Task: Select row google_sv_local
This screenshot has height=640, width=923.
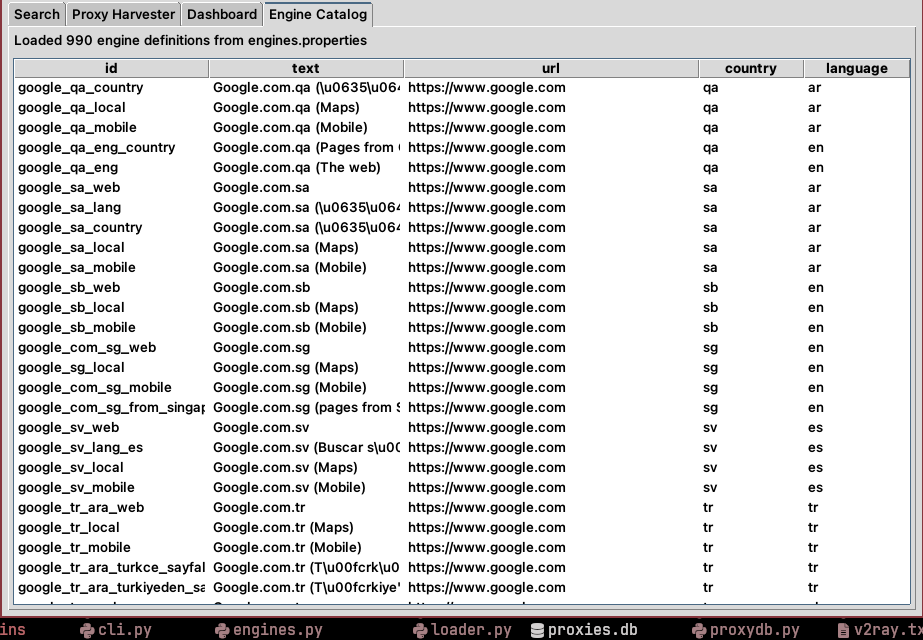Action: click(x=462, y=468)
